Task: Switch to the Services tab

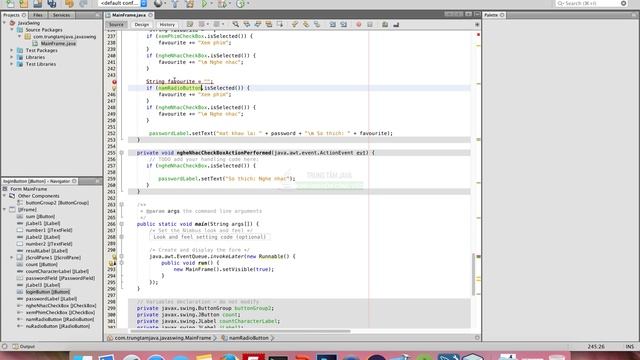Action: click(61, 15)
